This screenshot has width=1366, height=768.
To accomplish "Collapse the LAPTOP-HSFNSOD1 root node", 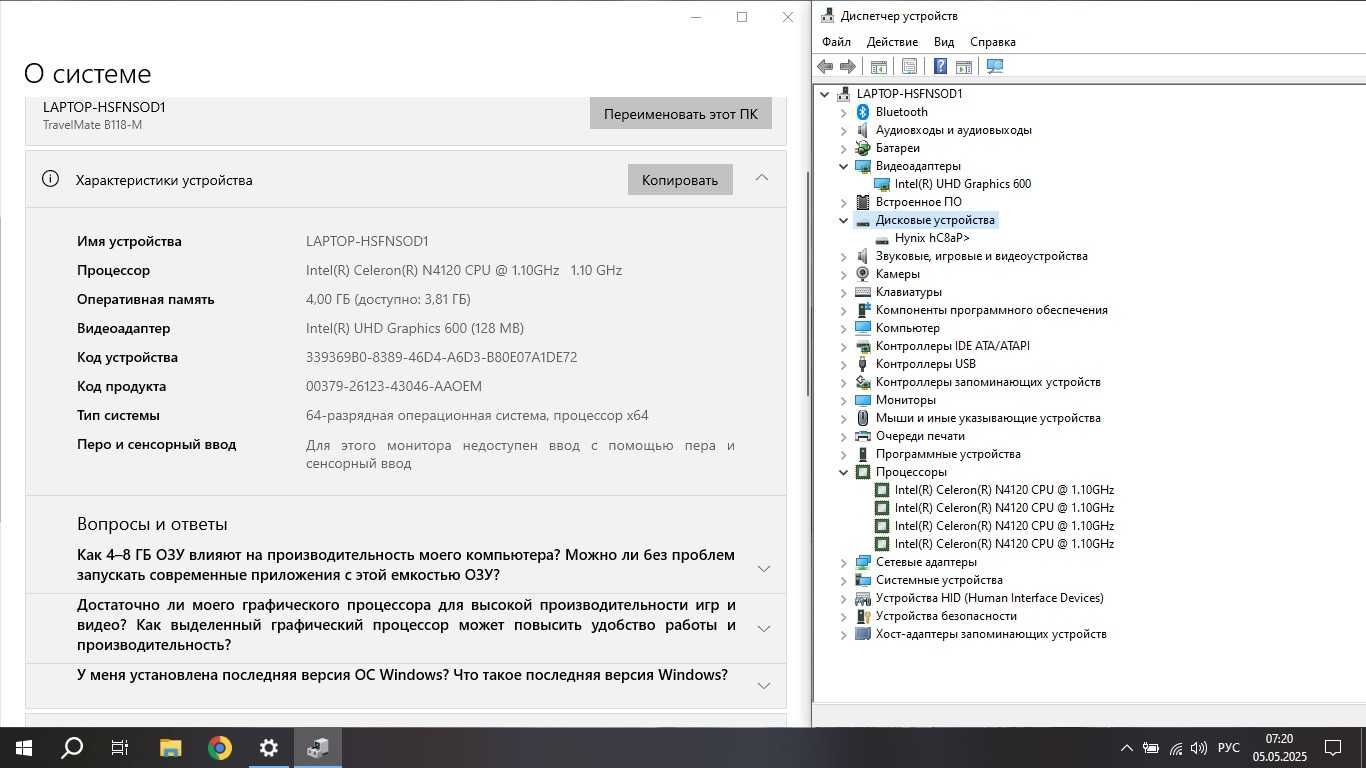I will [x=825, y=94].
